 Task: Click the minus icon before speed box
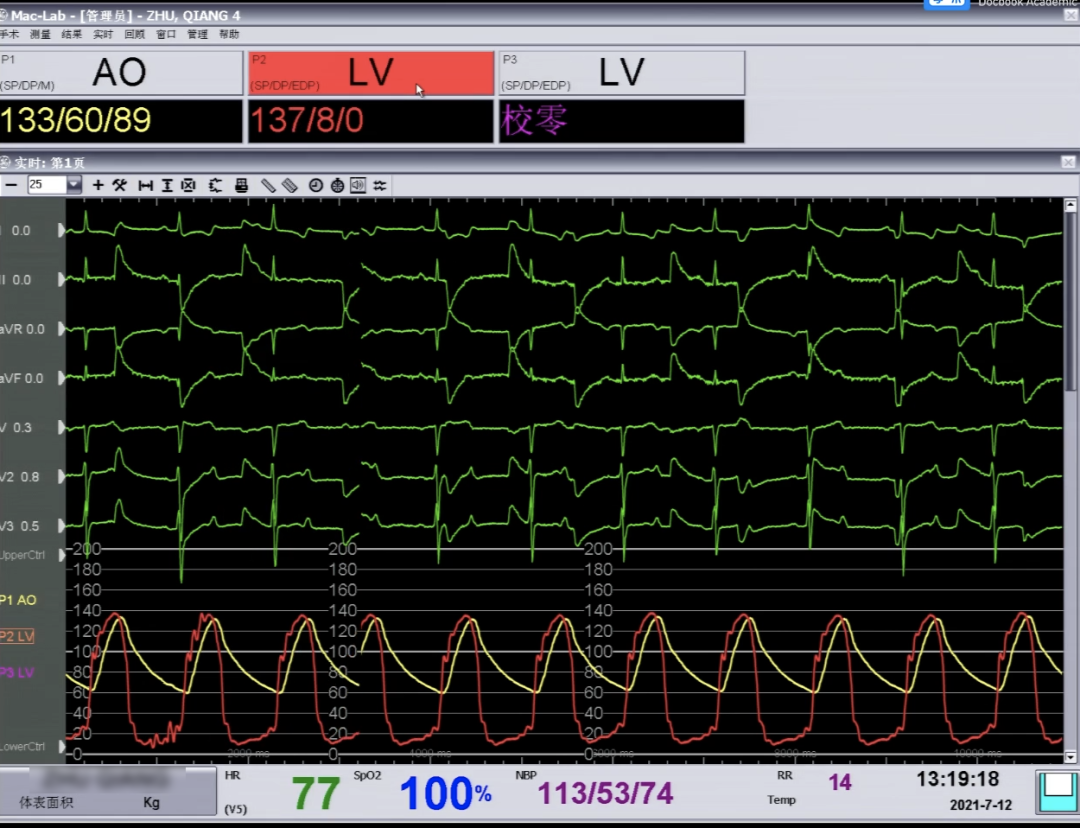point(11,185)
